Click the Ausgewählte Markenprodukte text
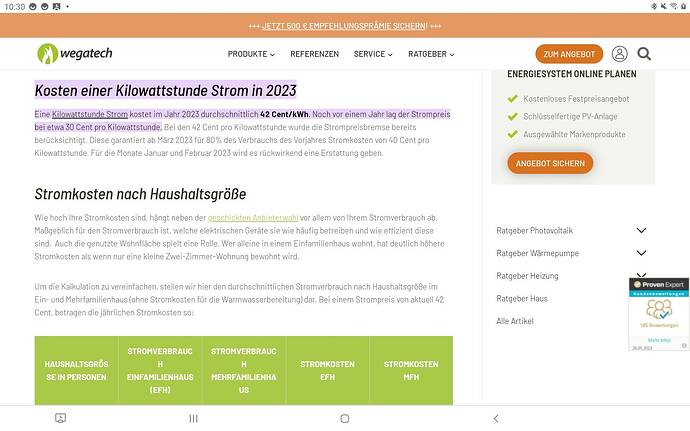 coord(574,134)
